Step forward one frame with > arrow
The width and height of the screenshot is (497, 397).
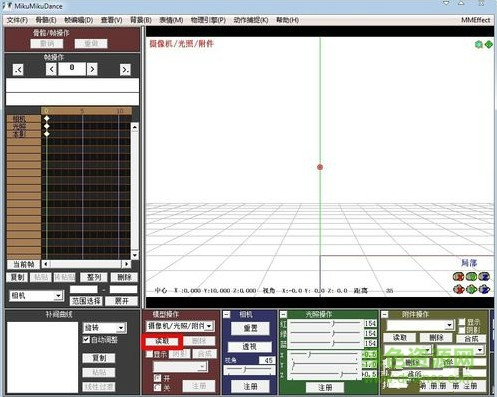tap(92, 69)
